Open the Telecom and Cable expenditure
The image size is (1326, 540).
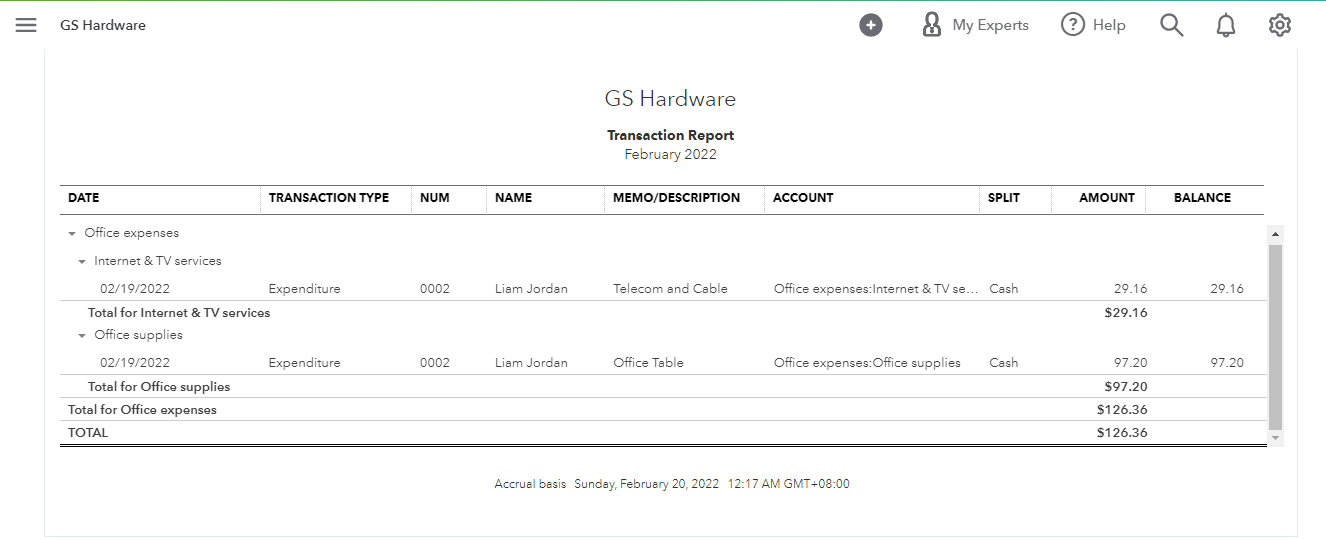click(x=670, y=289)
